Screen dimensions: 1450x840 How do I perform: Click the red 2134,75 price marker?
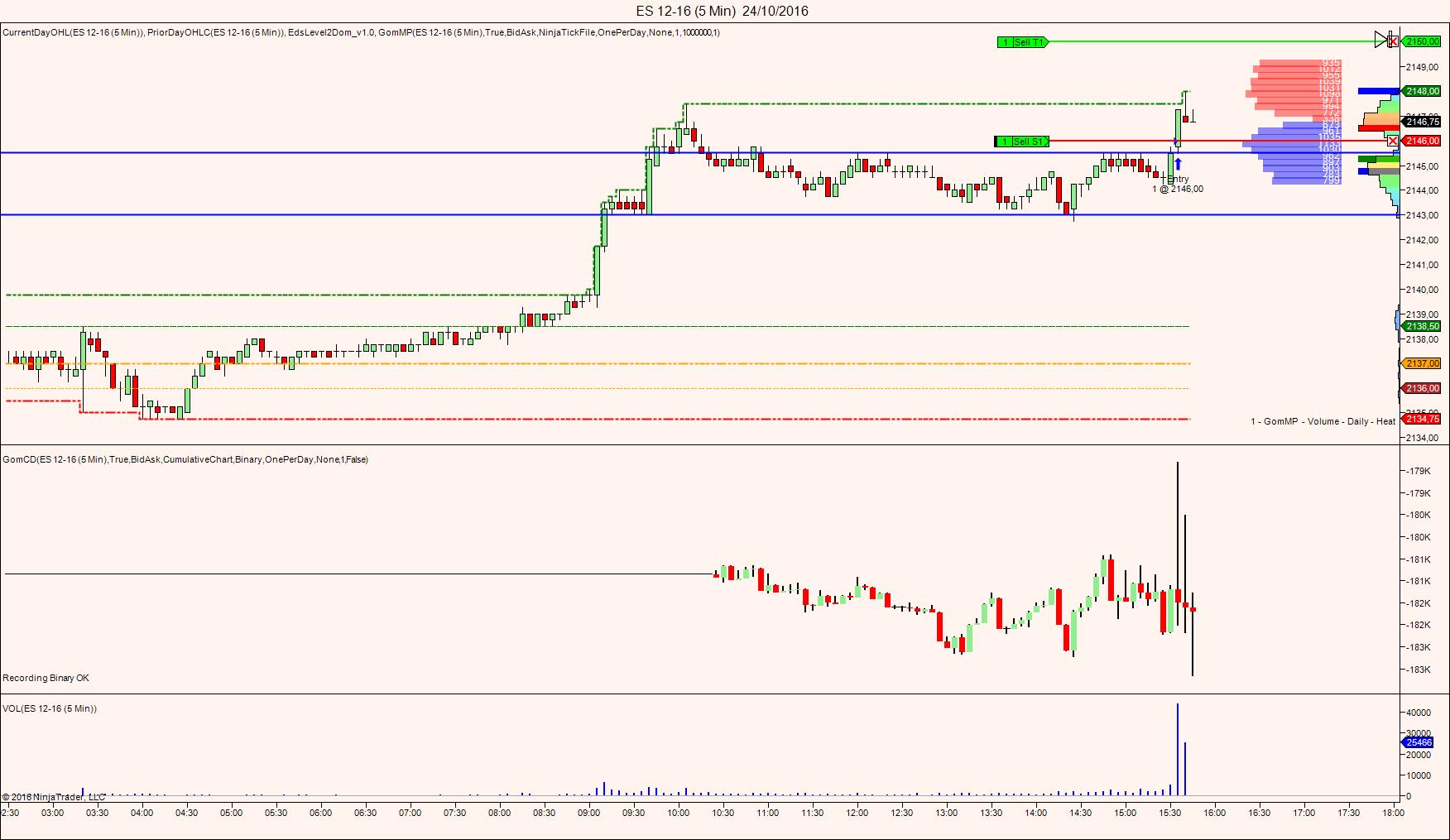click(1423, 419)
